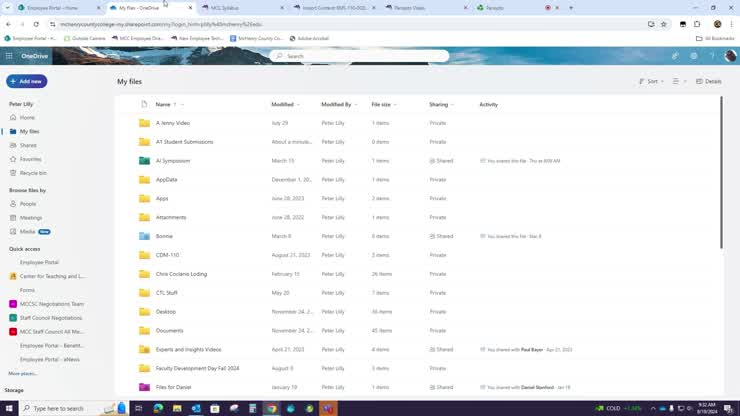This screenshot has height=416, width=740.
Task: Click Shared status for Files for Daniel
Action: pyautogui.click(x=441, y=387)
